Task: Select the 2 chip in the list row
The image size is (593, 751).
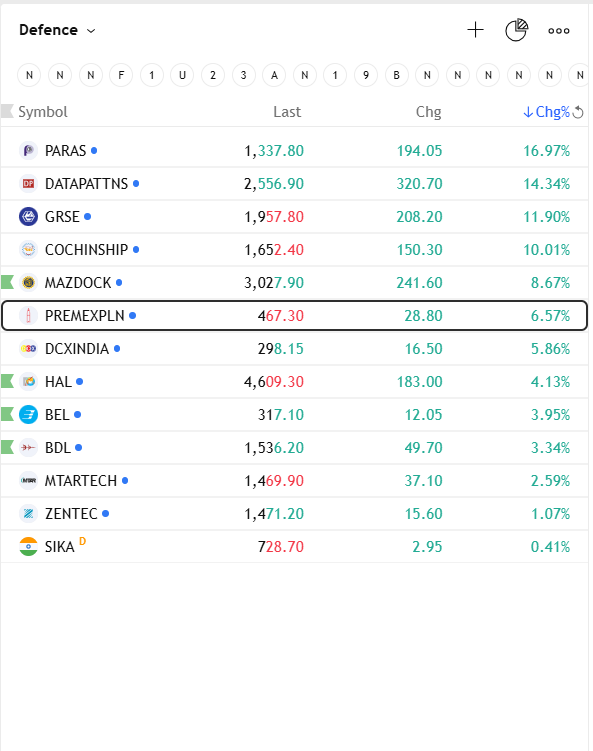Action: [x=213, y=75]
